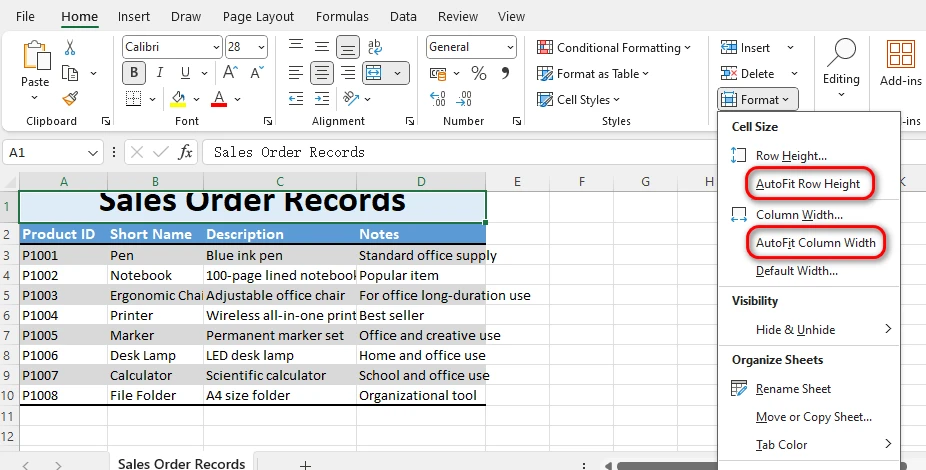Screen dimensions: 926x470
Task: Click Increase Decimal icon
Action: 438,99
